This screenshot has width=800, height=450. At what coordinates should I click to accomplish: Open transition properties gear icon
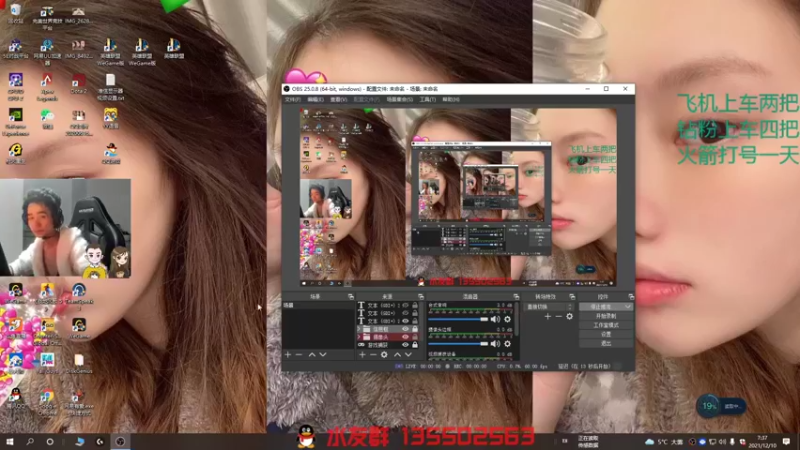tap(569, 317)
